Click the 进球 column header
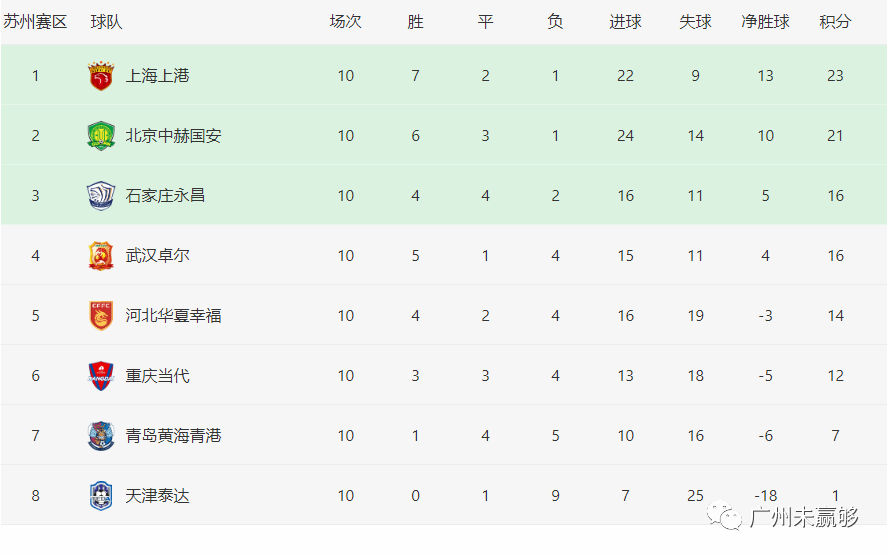This screenshot has width=887, height=556. pos(625,21)
